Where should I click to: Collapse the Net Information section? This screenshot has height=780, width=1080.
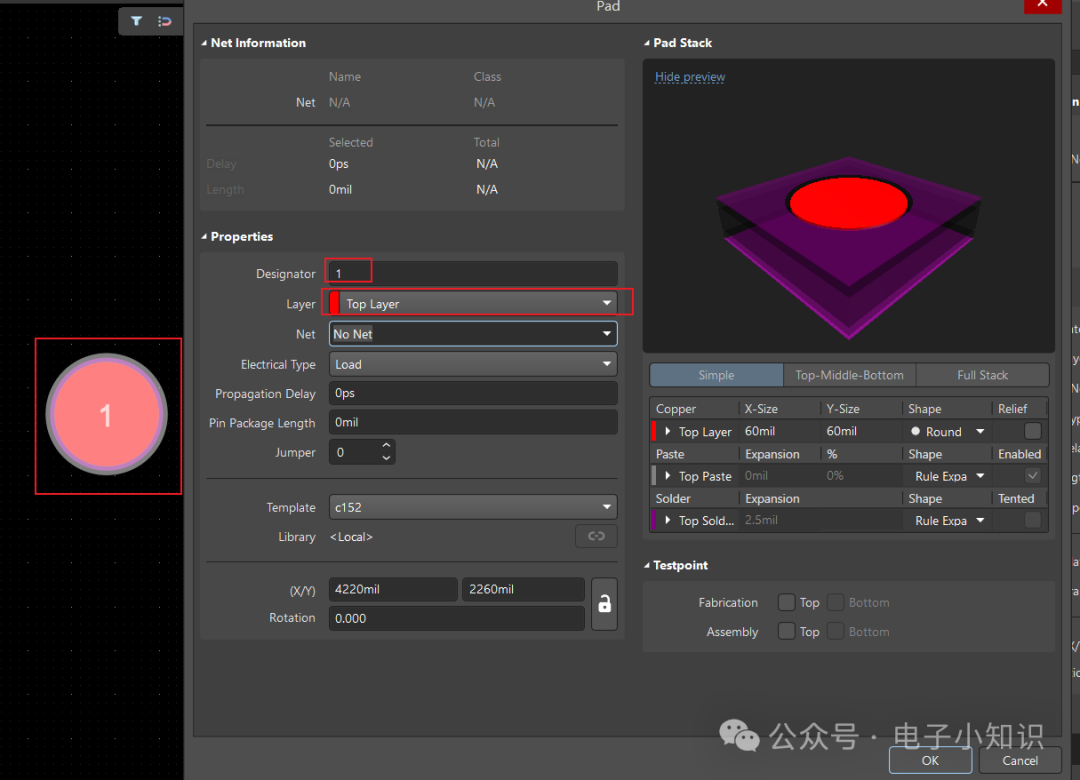click(x=204, y=43)
